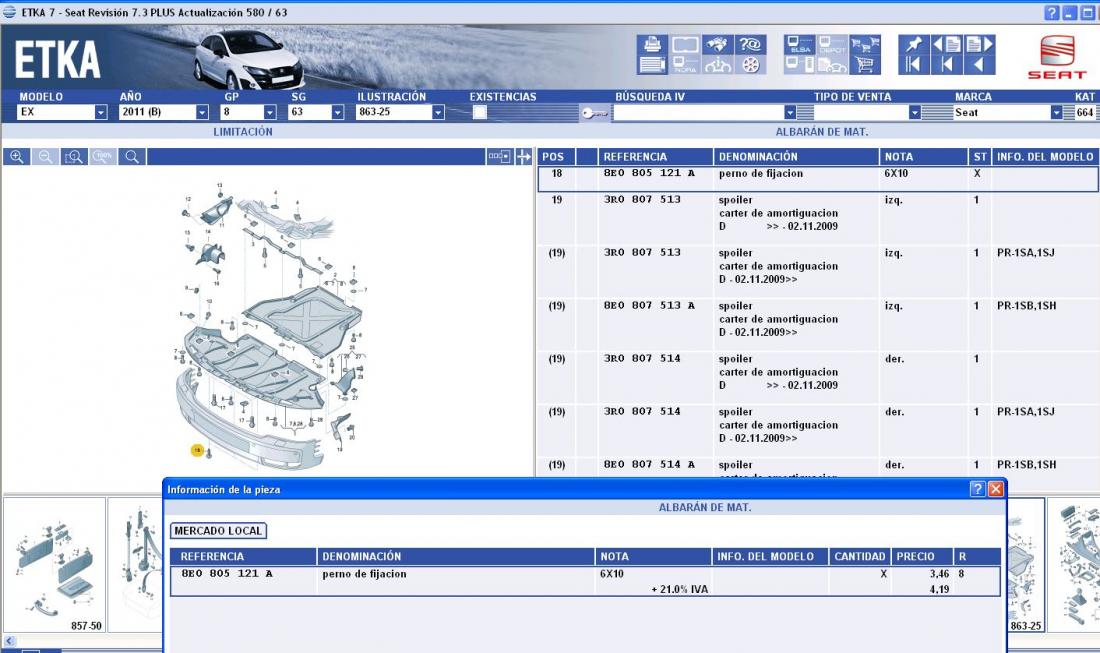The image size is (1100, 653).
Task: Click the thumbnail strip scroll left arrow
Action: 9,640
